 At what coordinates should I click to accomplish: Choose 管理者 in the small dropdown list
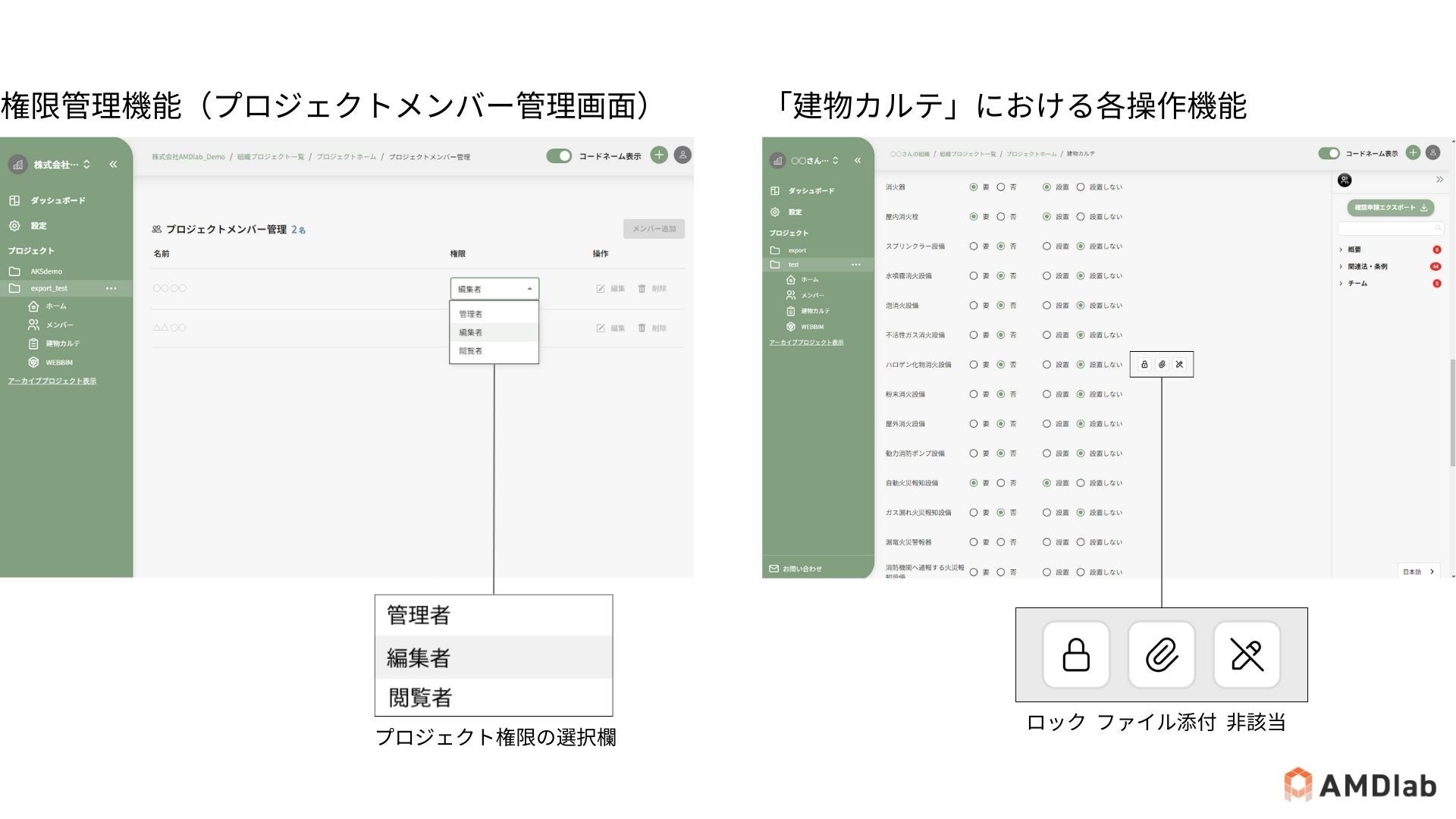click(471, 314)
